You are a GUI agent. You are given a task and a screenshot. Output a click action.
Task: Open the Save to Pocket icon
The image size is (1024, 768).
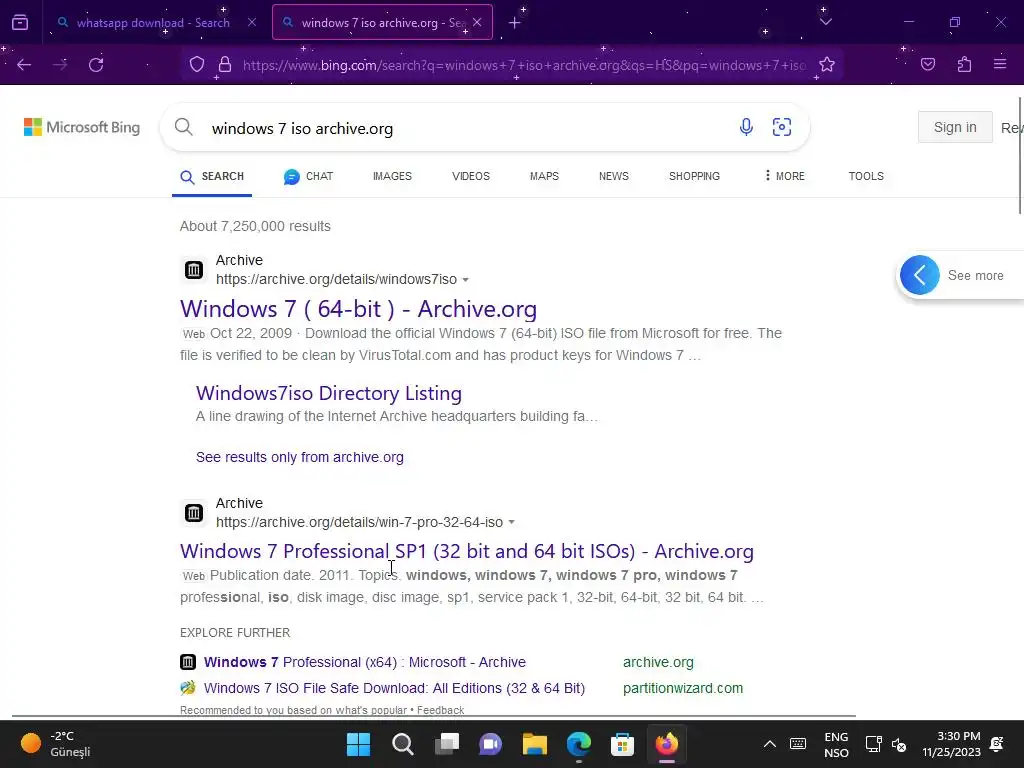927,64
